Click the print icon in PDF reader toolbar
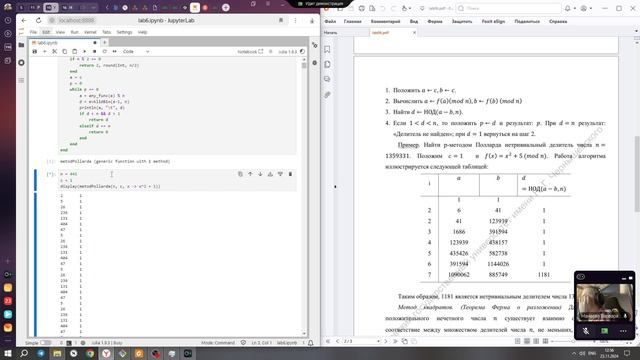The width and height of the screenshot is (640, 360). coord(362,8)
